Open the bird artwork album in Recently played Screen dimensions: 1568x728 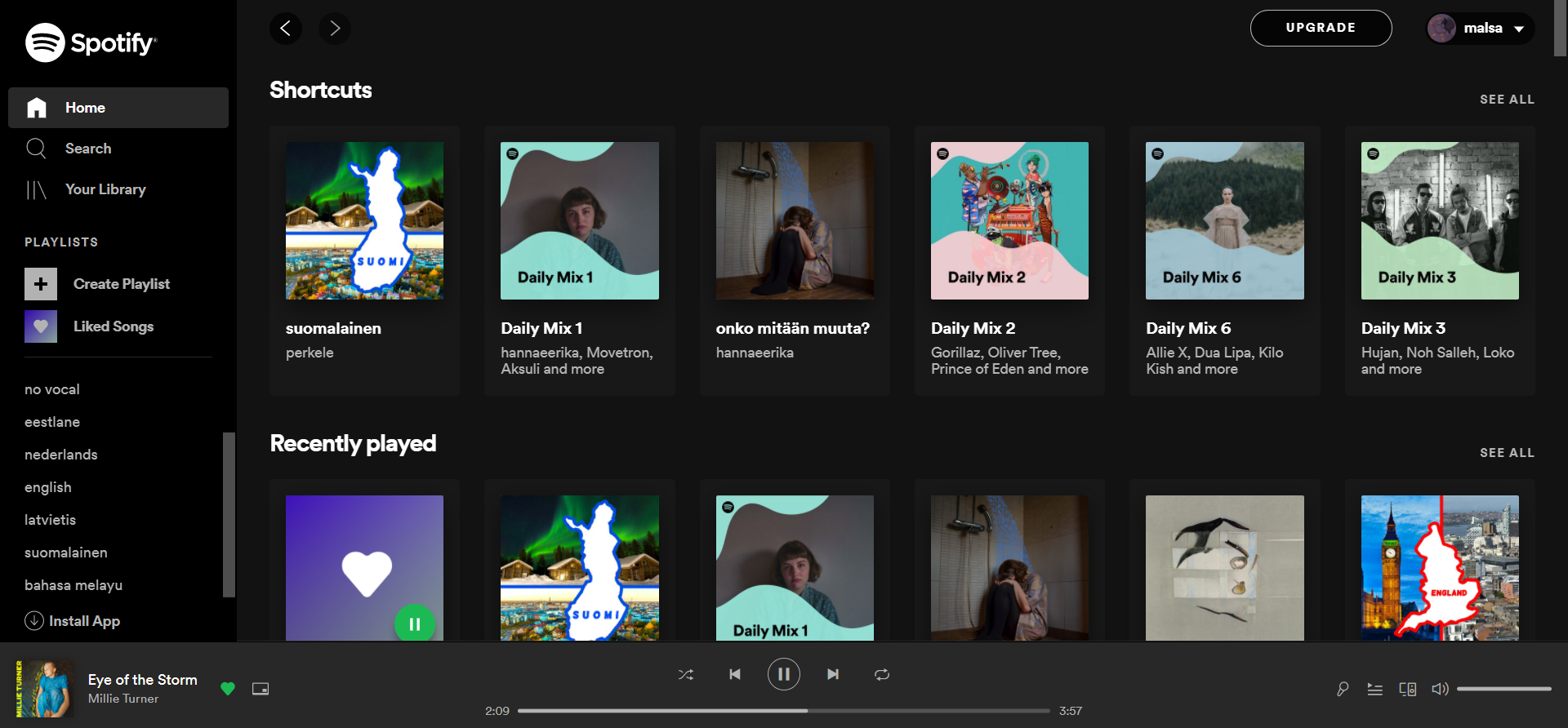coord(1225,568)
